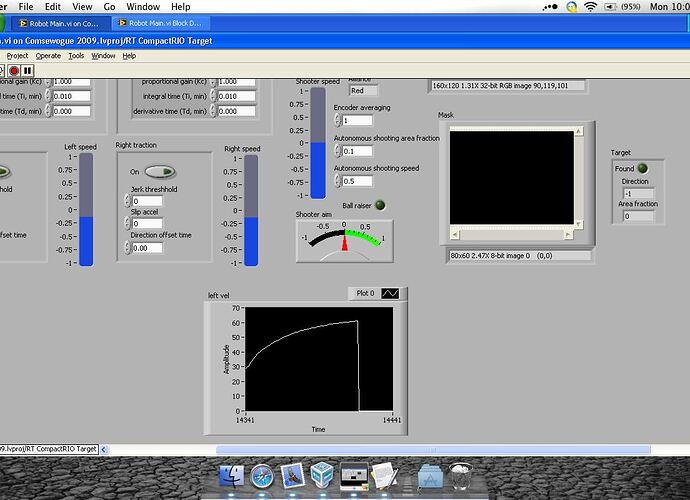The width and height of the screenshot is (690, 500).
Task: Click the Mask image scroll-right arrow
Action: [x=568, y=235]
